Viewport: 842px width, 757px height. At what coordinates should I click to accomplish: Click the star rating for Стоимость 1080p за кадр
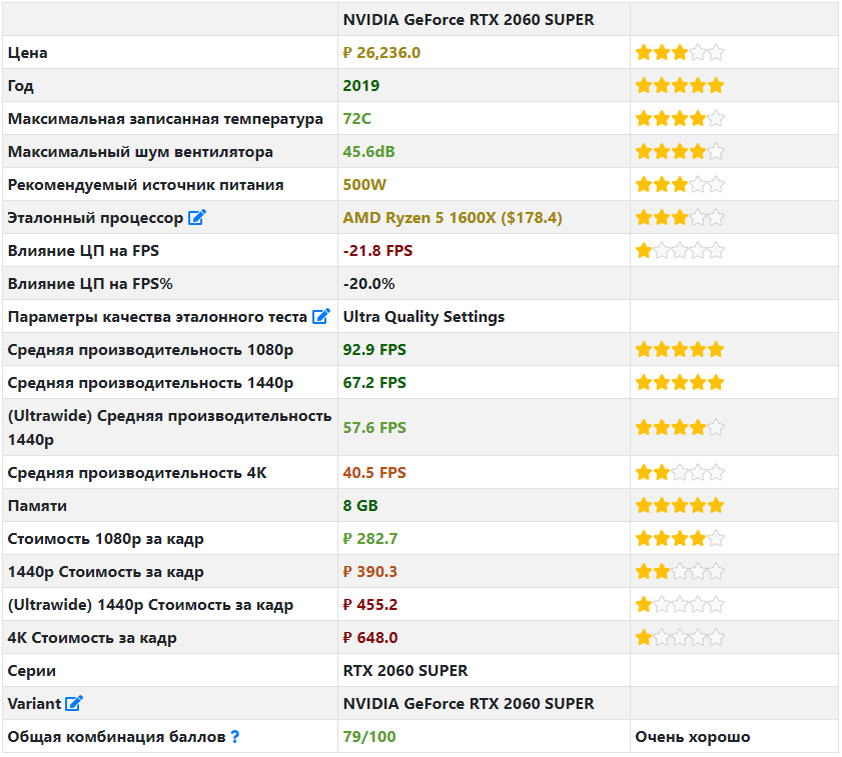680,538
